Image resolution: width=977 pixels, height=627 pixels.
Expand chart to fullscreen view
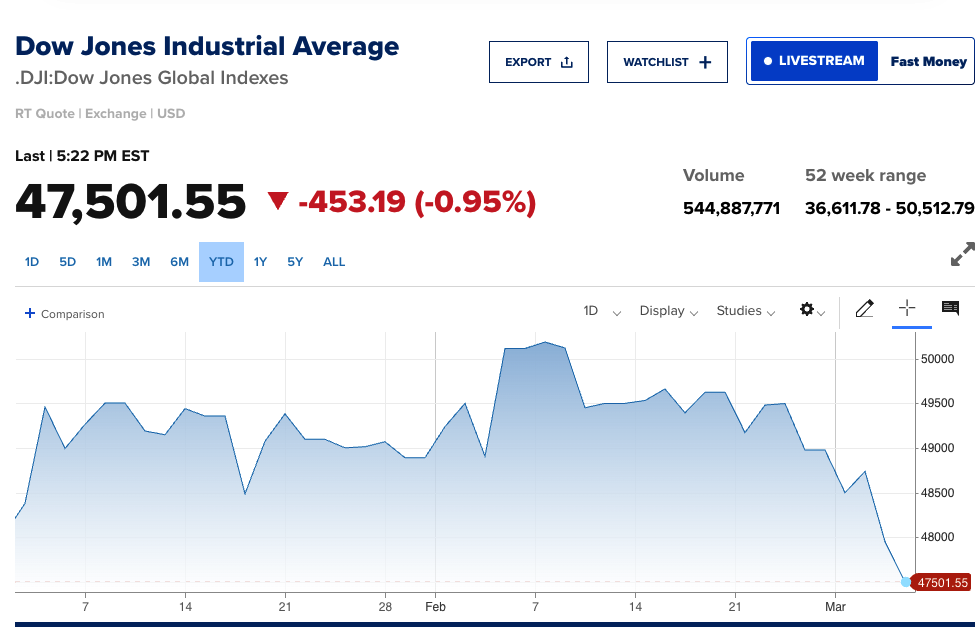[x=961, y=254]
